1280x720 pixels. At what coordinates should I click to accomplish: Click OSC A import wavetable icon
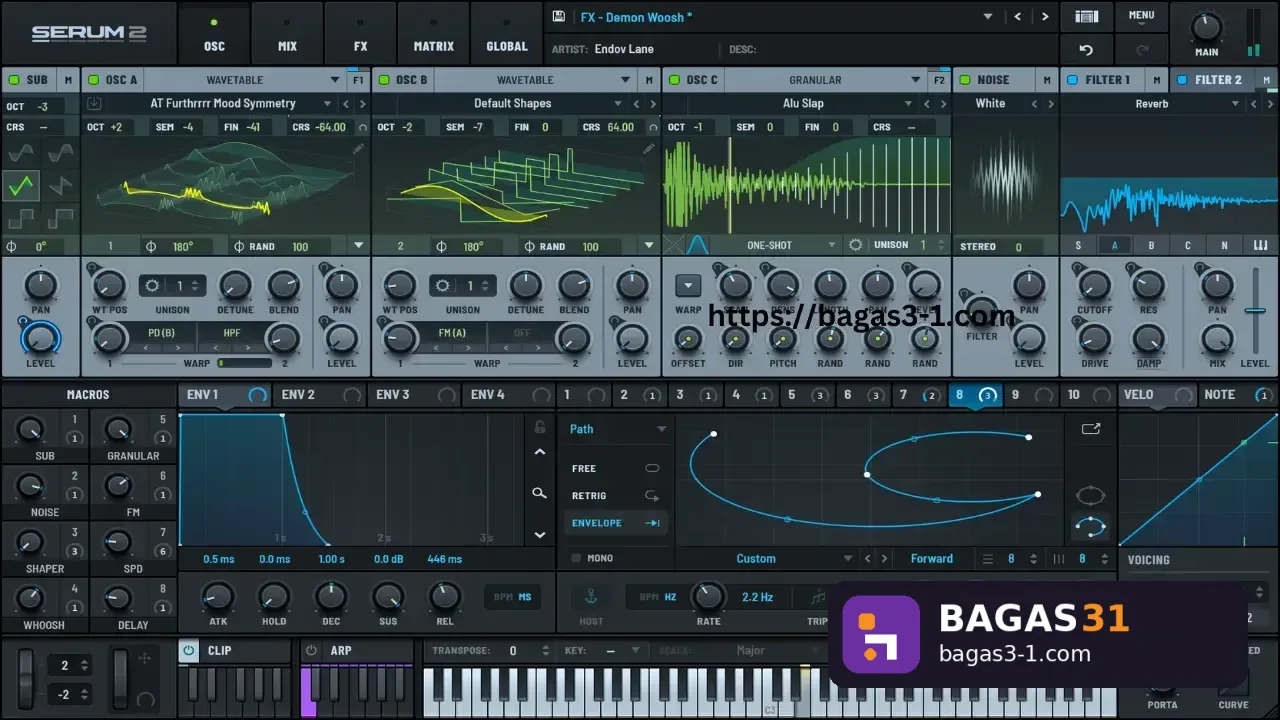pyautogui.click(x=93, y=104)
